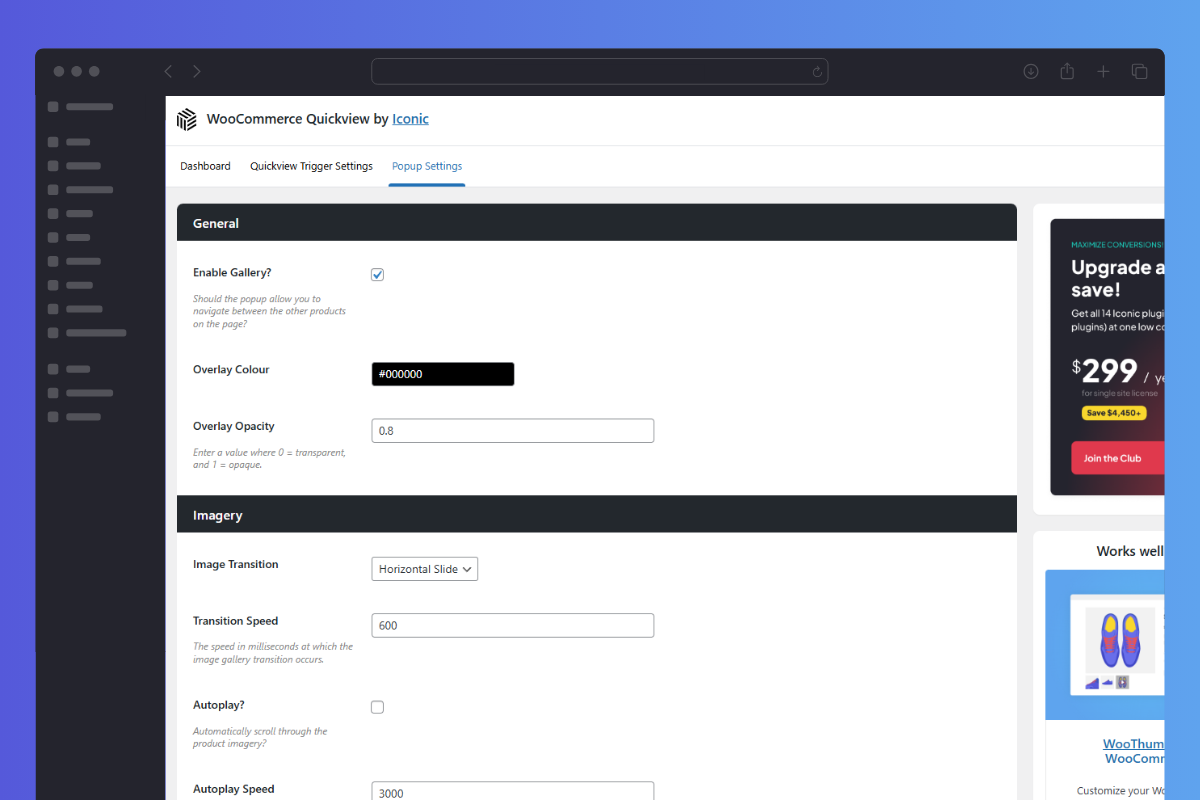This screenshot has width=1200, height=800.
Task: Open the browser downloads icon
Action: pyautogui.click(x=1031, y=71)
